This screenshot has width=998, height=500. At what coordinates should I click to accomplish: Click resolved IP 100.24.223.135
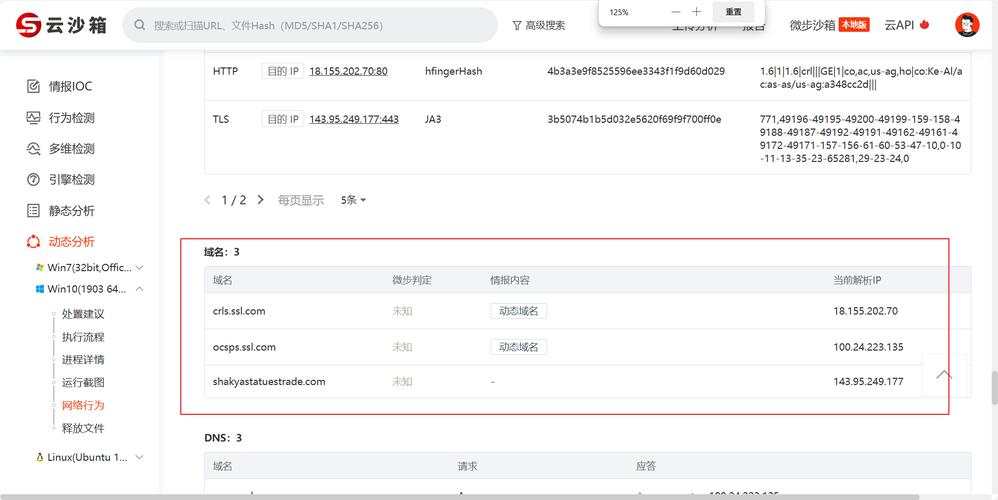pos(868,347)
